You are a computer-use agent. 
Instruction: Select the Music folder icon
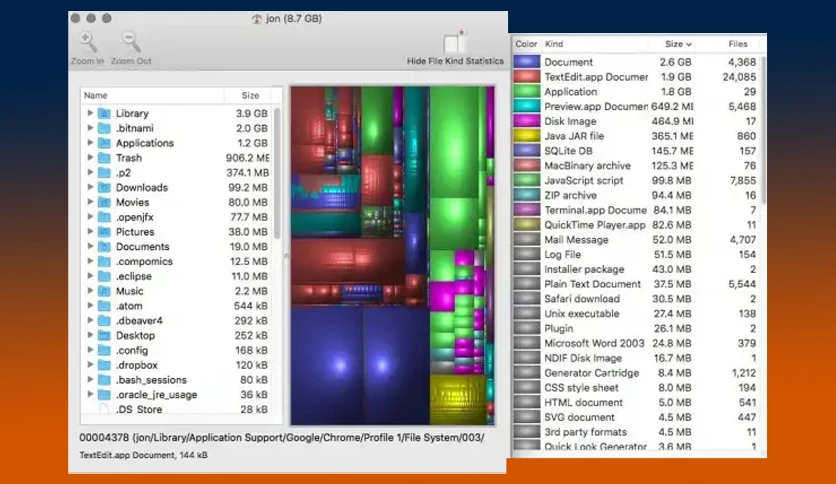pyautogui.click(x=104, y=291)
